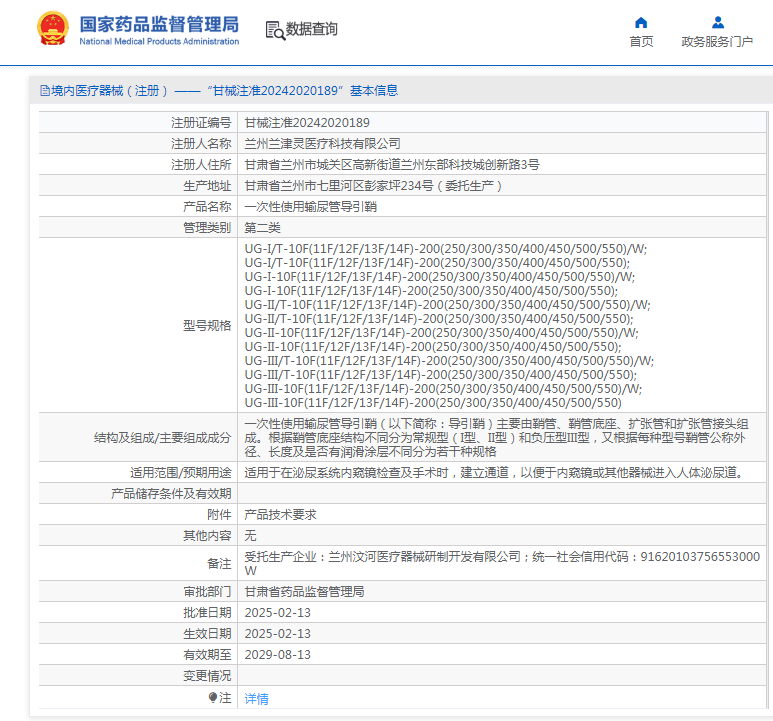The width and height of the screenshot is (773, 721).
Task: Click the 数据查询 title text
Action: pos(312,29)
